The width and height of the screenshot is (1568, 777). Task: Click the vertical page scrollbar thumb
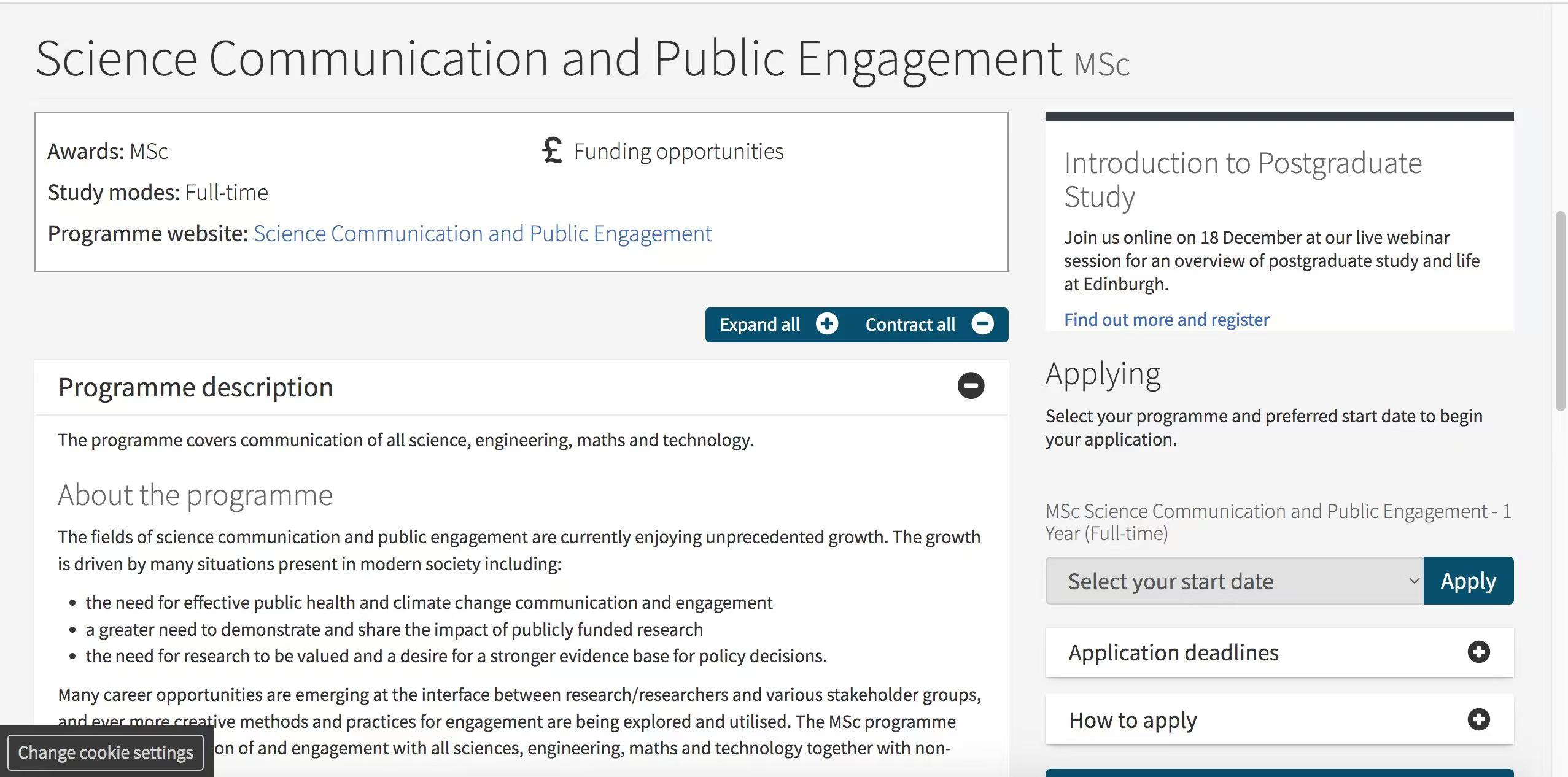pyautogui.click(x=1560, y=311)
